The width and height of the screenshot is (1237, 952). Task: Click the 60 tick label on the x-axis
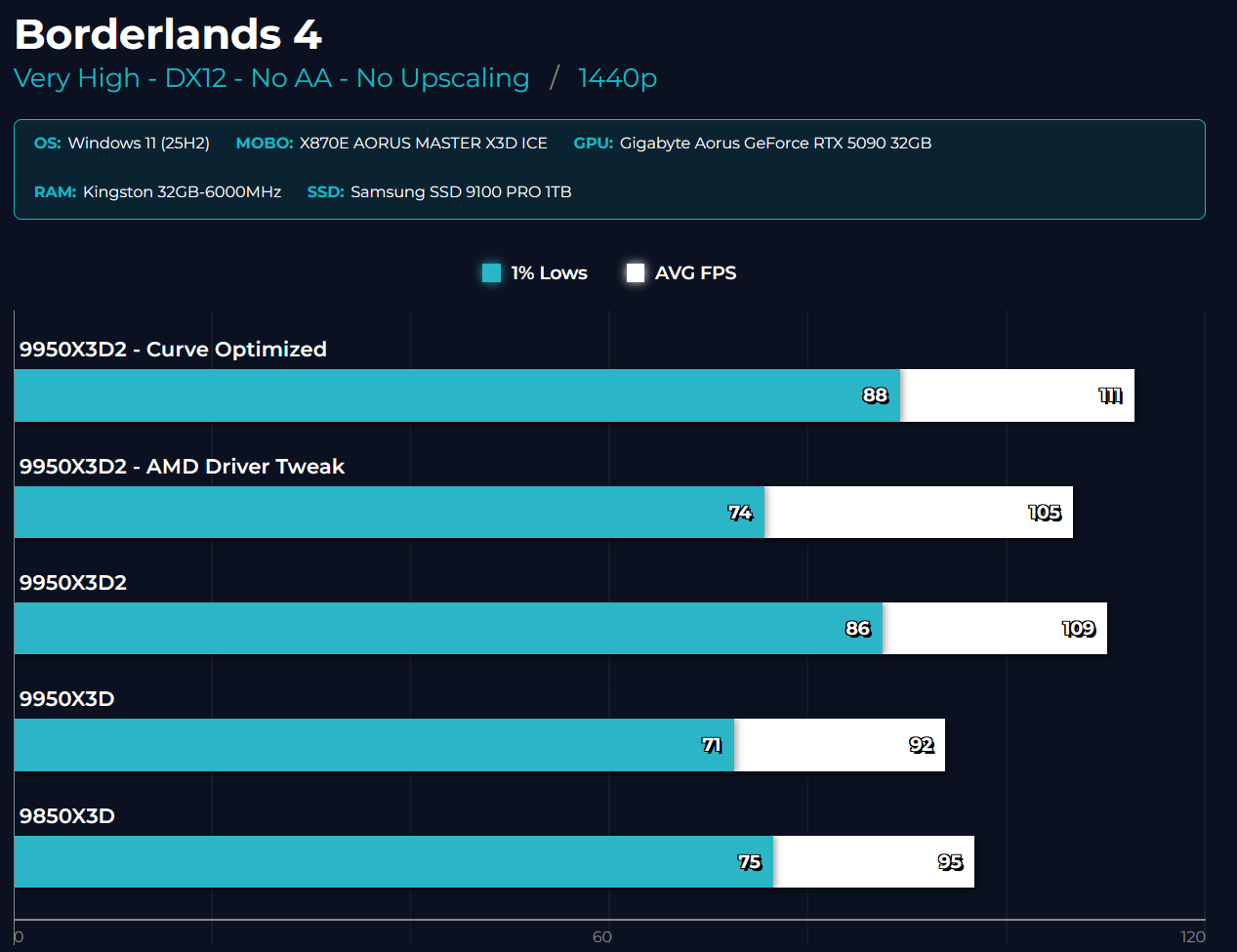point(602,937)
